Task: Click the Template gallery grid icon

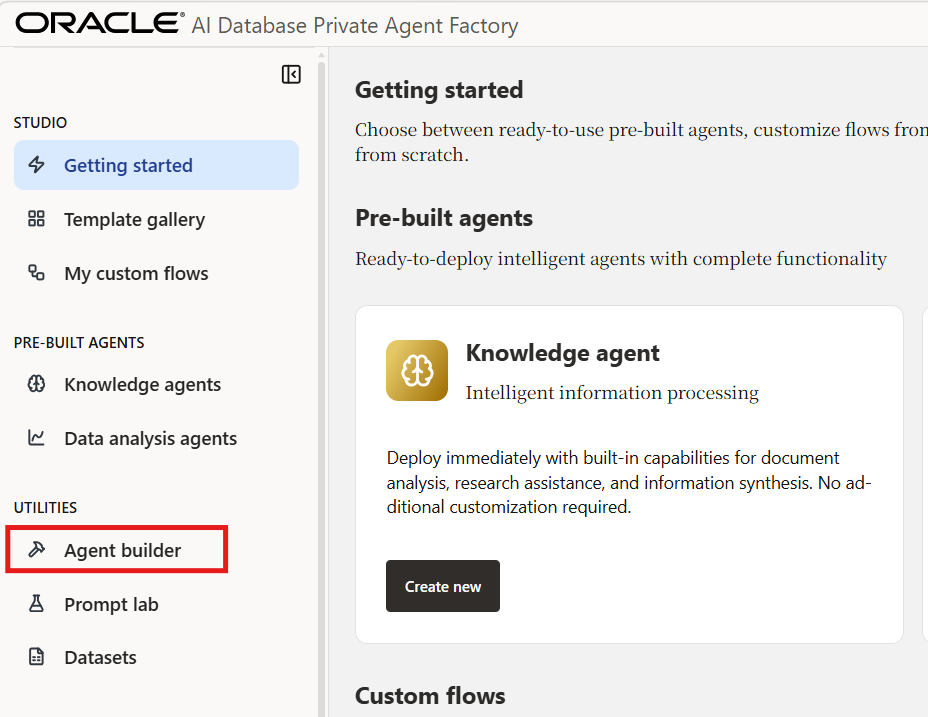Action: (x=37, y=219)
